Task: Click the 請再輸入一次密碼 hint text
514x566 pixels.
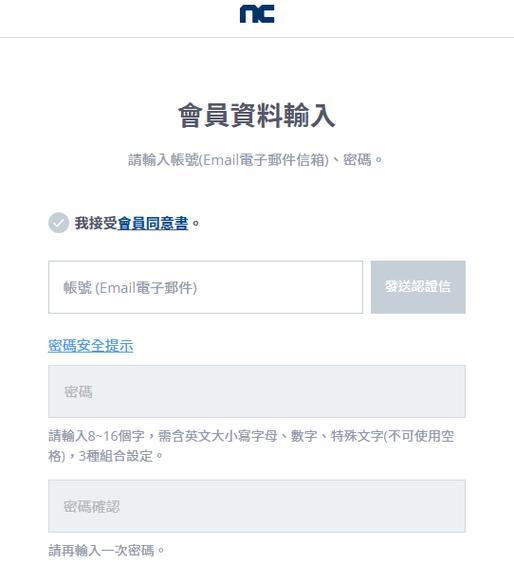Action: [106, 550]
